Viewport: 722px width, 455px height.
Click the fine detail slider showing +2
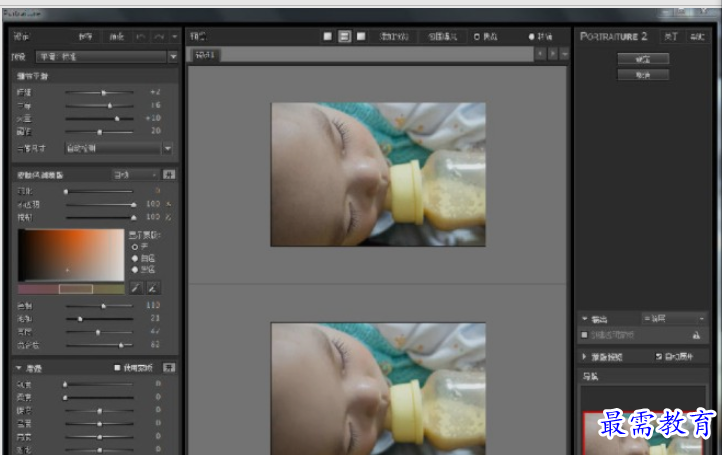coord(99,93)
